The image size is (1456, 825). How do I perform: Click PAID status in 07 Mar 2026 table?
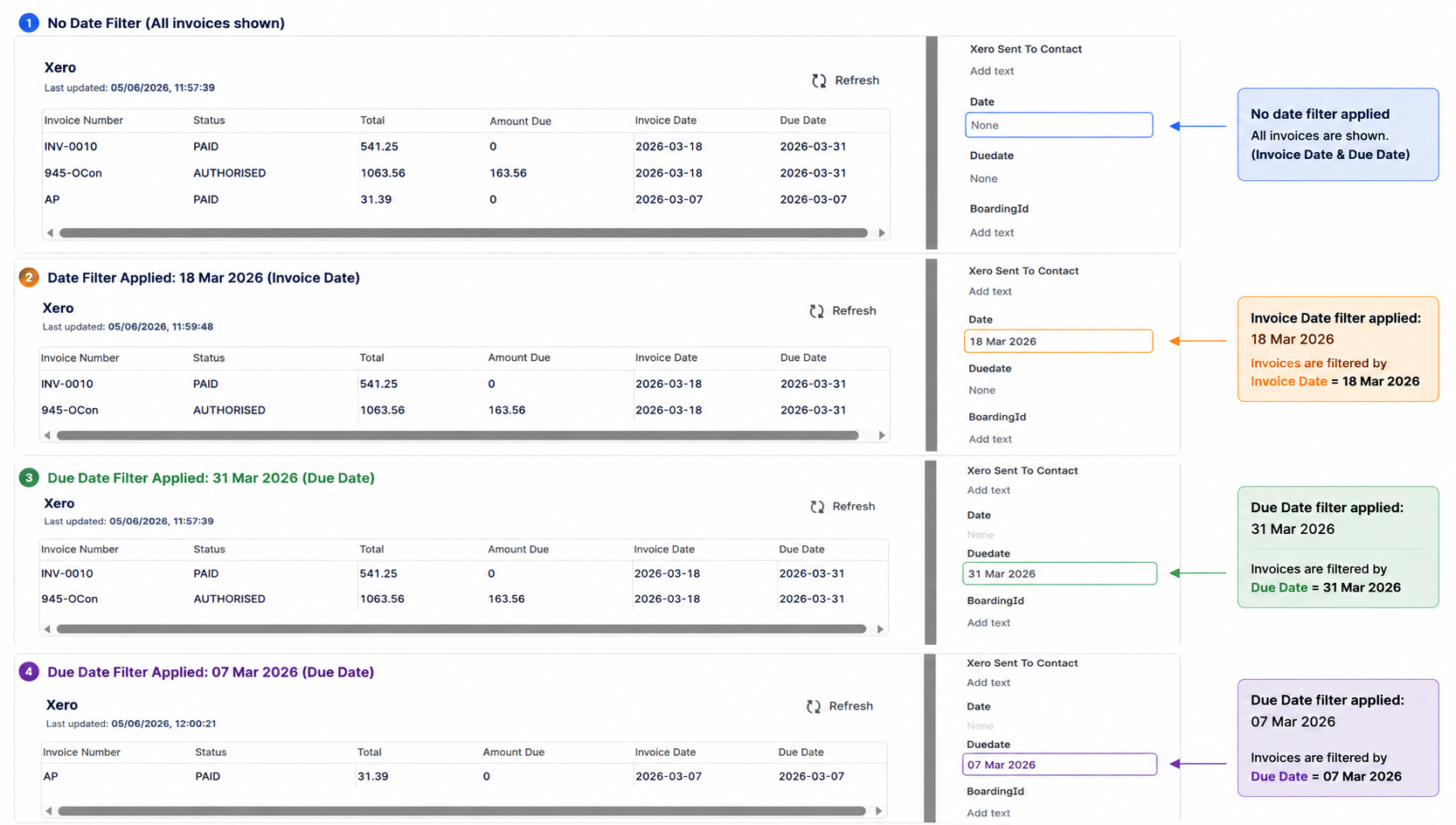208,776
